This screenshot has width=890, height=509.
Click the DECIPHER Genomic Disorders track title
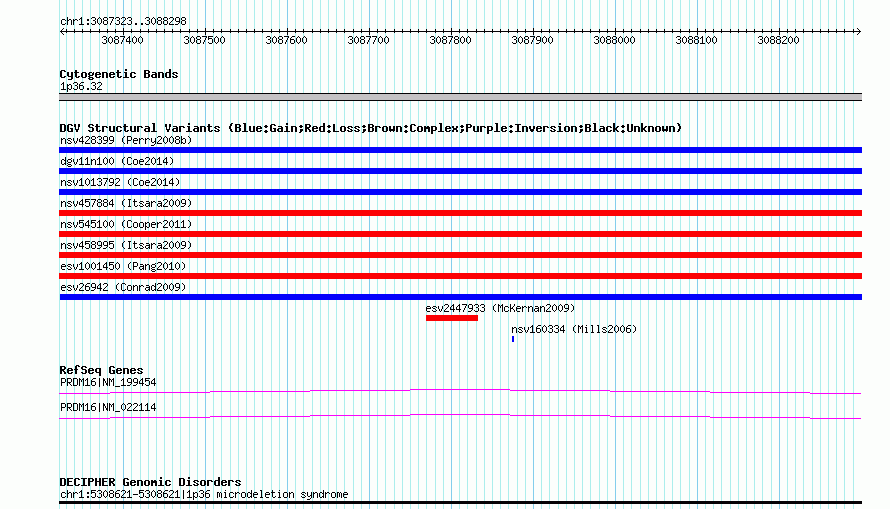(150, 482)
